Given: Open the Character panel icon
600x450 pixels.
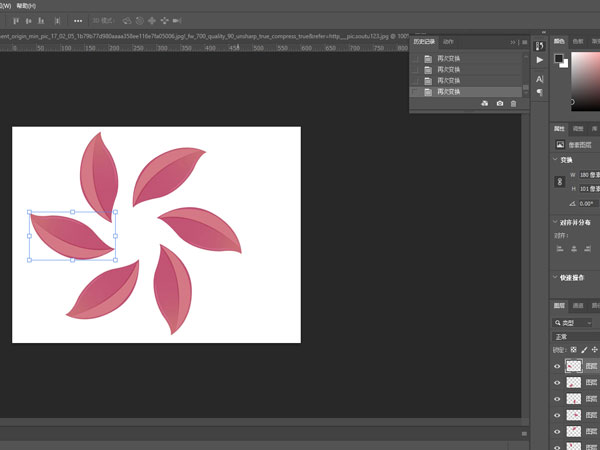Looking at the screenshot, I should [x=540, y=77].
